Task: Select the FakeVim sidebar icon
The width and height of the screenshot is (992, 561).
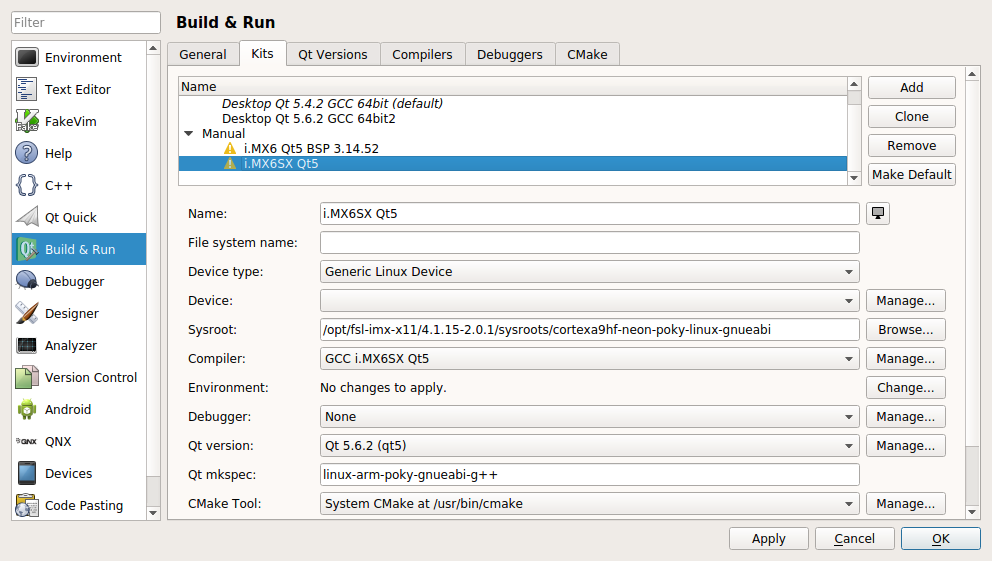Action: (27, 121)
